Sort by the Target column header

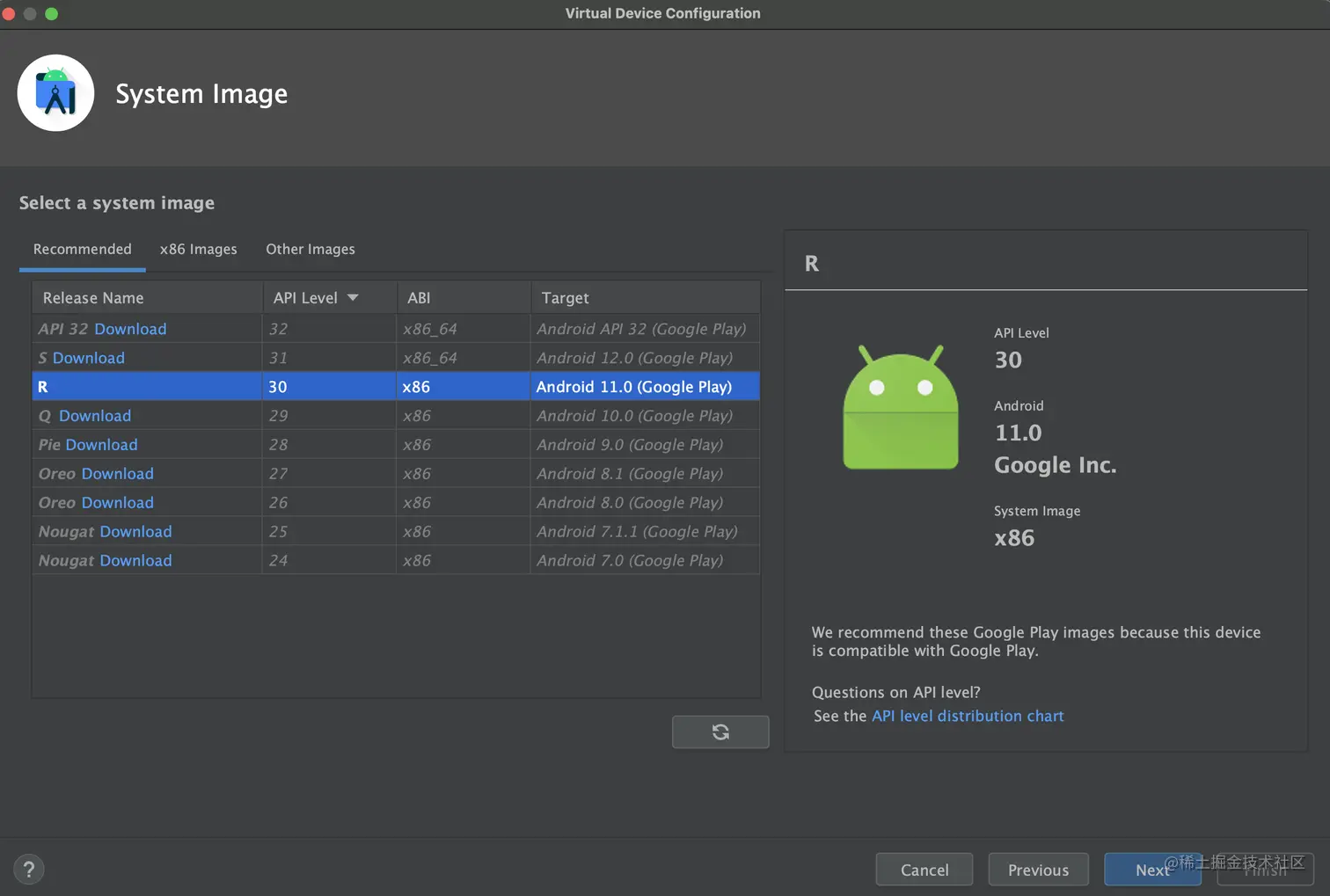pyautogui.click(x=566, y=298)
